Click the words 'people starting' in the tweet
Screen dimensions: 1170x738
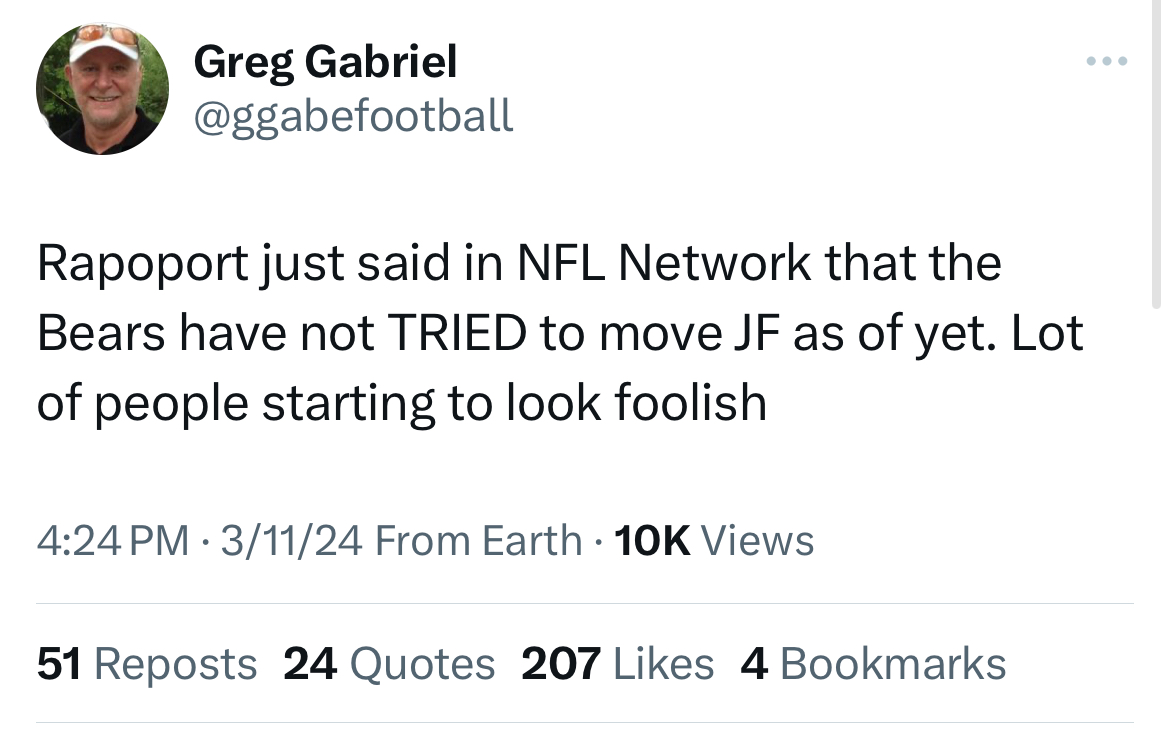click(260, 403)
